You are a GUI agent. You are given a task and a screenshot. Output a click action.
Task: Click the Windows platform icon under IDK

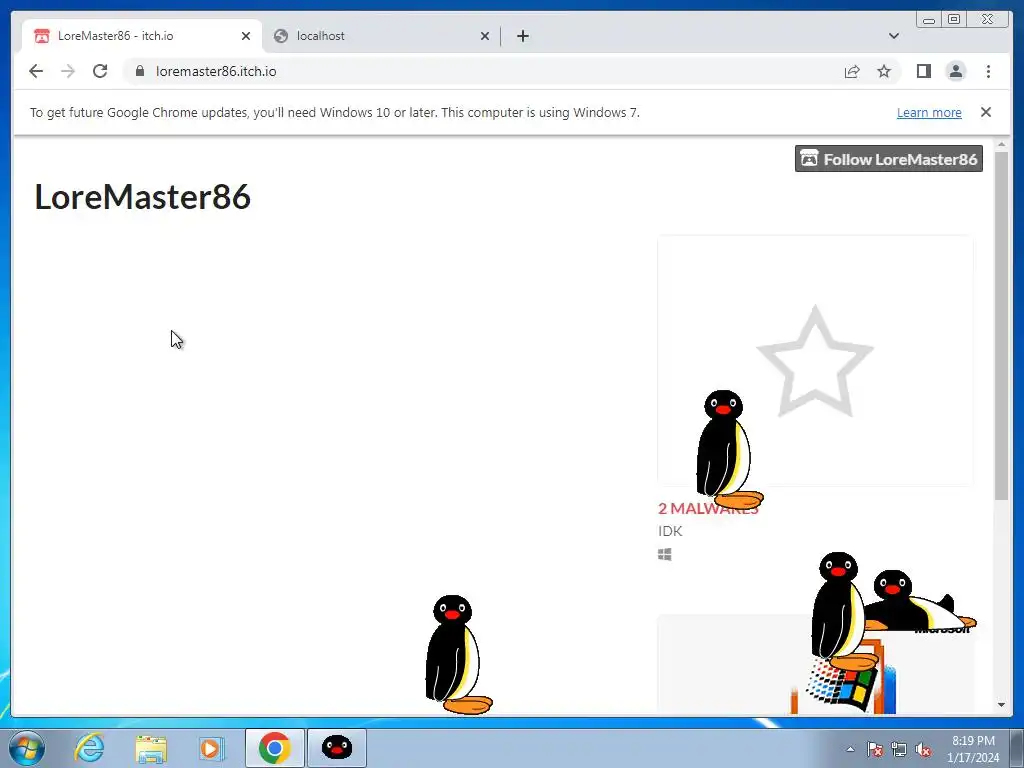click(x=665, y=554)
